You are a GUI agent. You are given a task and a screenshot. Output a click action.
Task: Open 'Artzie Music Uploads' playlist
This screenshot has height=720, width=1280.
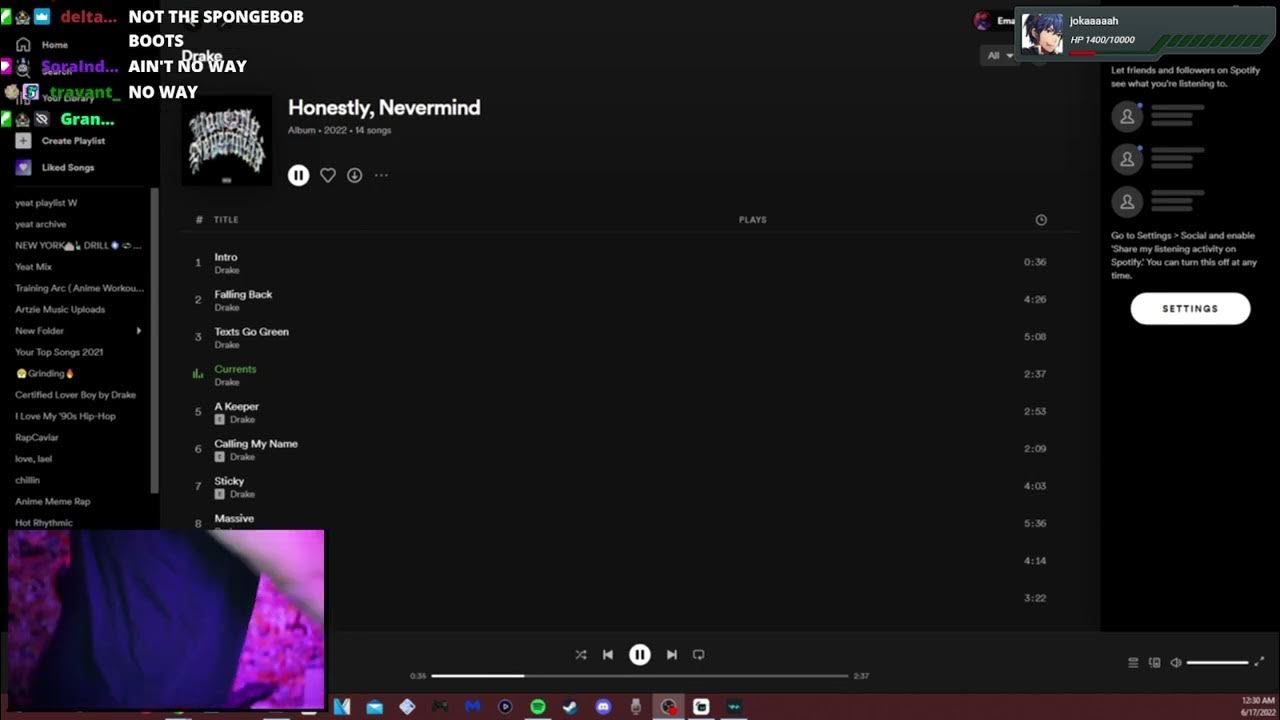60,309
